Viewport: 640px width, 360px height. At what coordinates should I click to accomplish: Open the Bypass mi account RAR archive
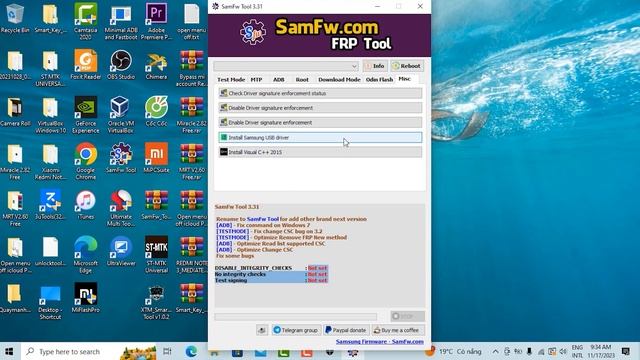[192, 68]
